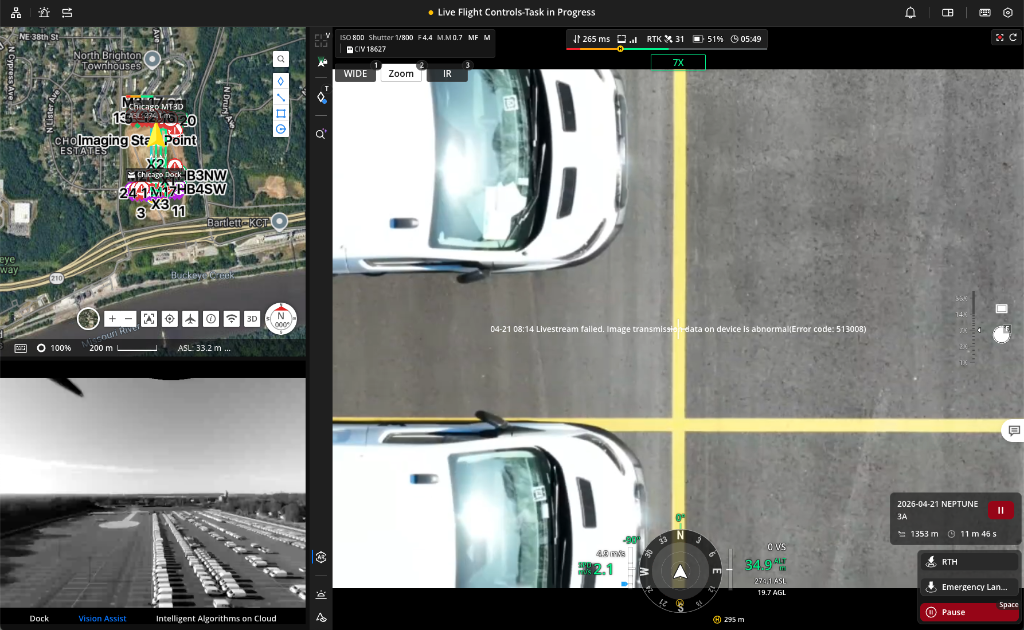1024x630 pixels.
Task: Click the Emergency Landing button
Action: (969, 586)
